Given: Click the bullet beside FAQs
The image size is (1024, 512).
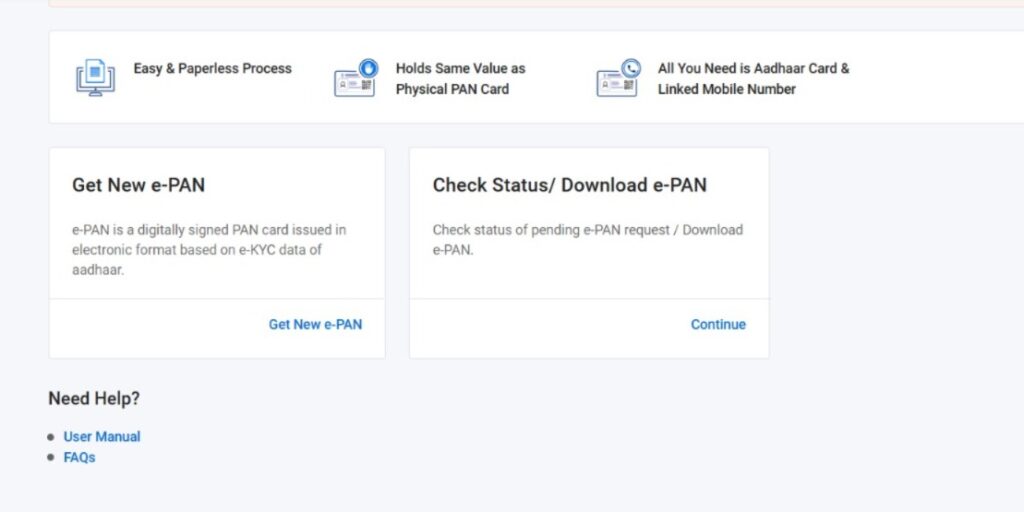Looking at the screenshot, I should [51, 458].
